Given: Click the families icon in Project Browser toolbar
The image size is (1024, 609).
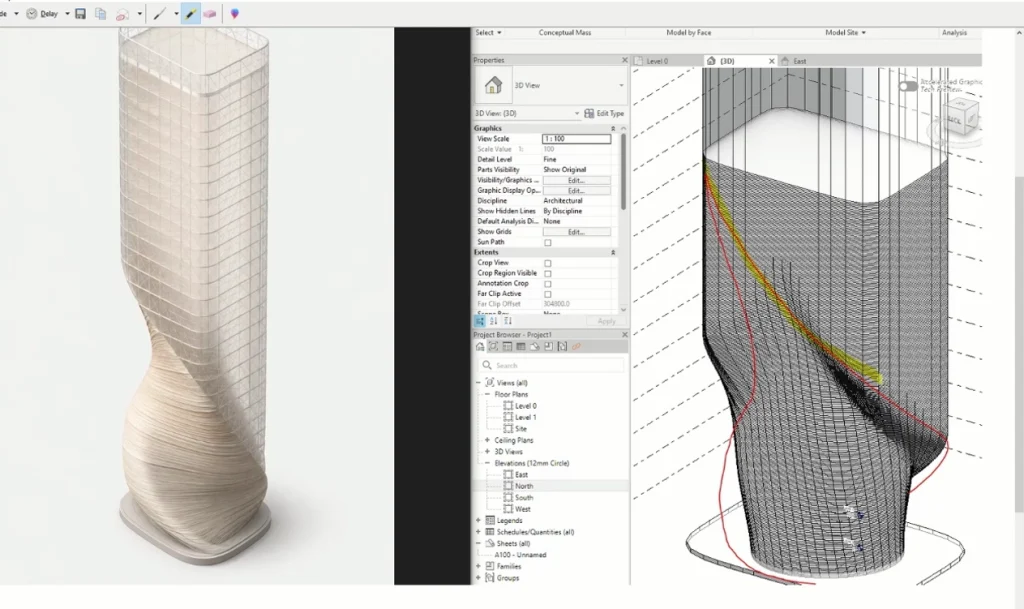Looking at the screenshot, I should [549, 347].
